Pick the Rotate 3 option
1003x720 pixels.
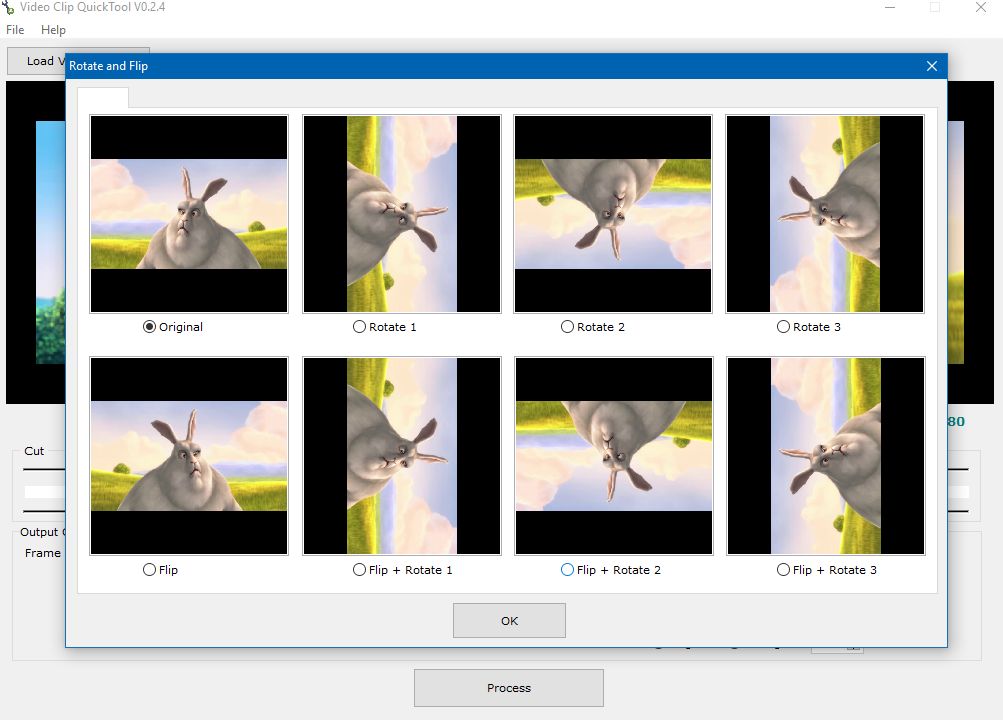point(809,327)
